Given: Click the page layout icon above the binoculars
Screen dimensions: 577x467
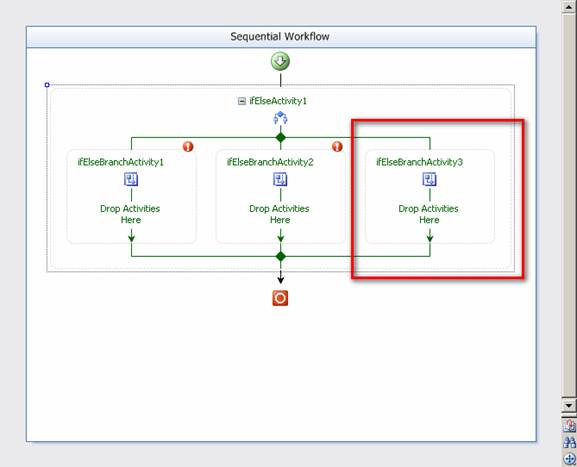Looking at the screenshot, I should pyautogui.click(x=570, y=426).
